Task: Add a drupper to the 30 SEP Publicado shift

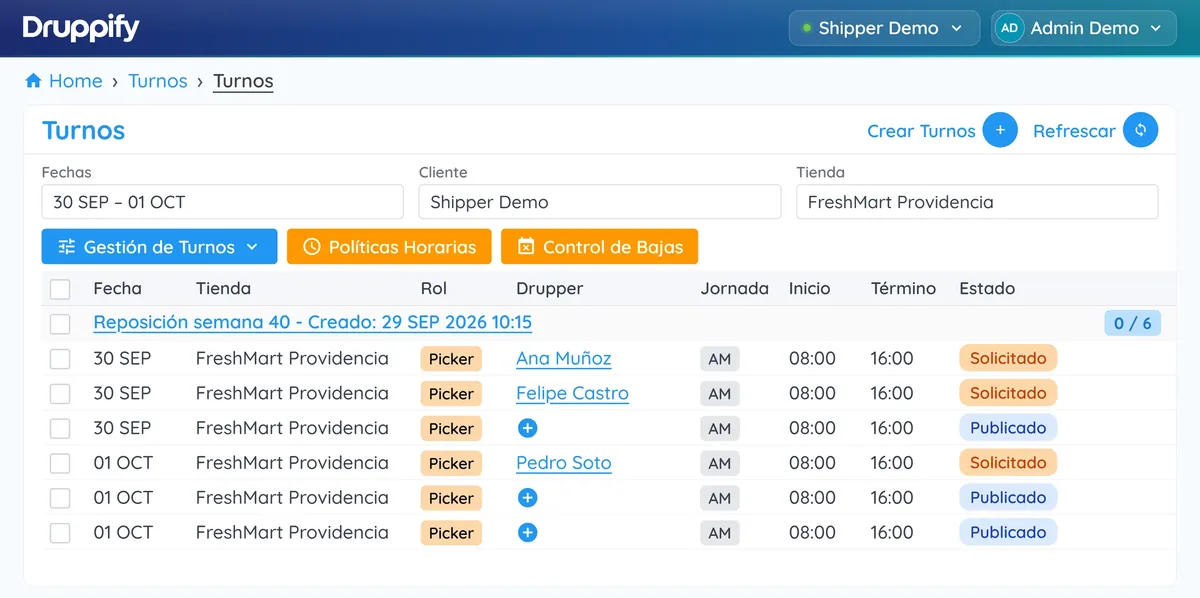Action: point(528,428)
